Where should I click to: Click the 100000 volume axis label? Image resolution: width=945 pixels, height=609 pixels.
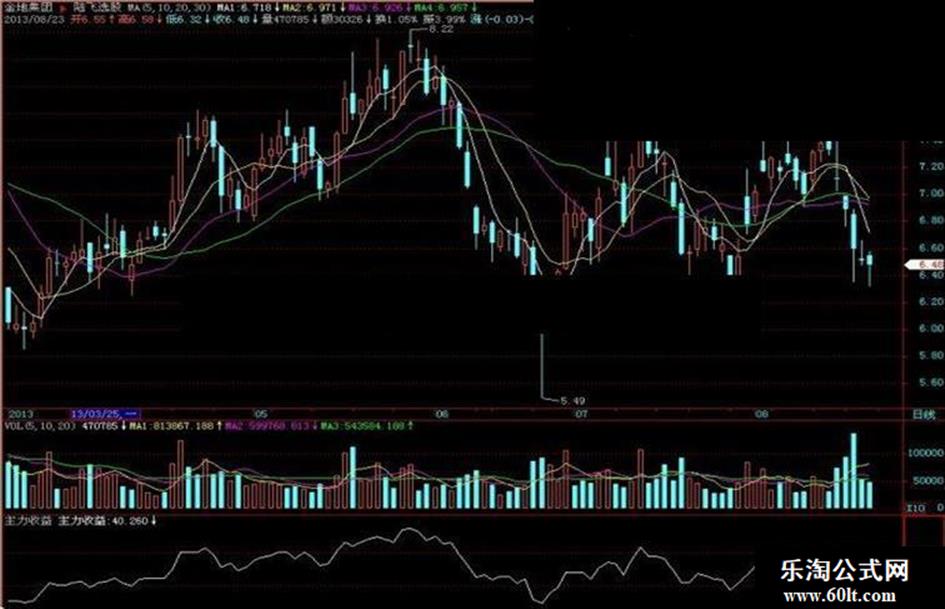point(927,453)
